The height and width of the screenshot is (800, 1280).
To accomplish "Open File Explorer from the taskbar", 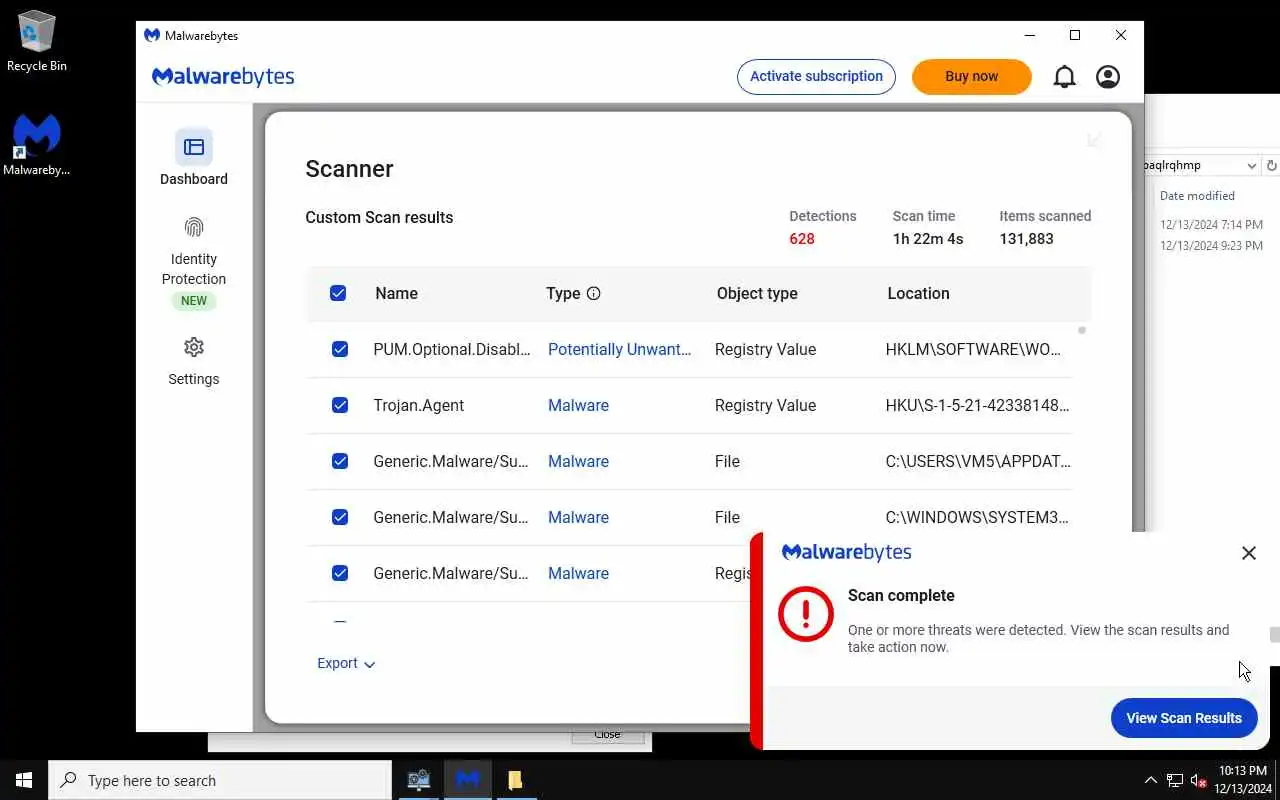I will click(515, 780).
